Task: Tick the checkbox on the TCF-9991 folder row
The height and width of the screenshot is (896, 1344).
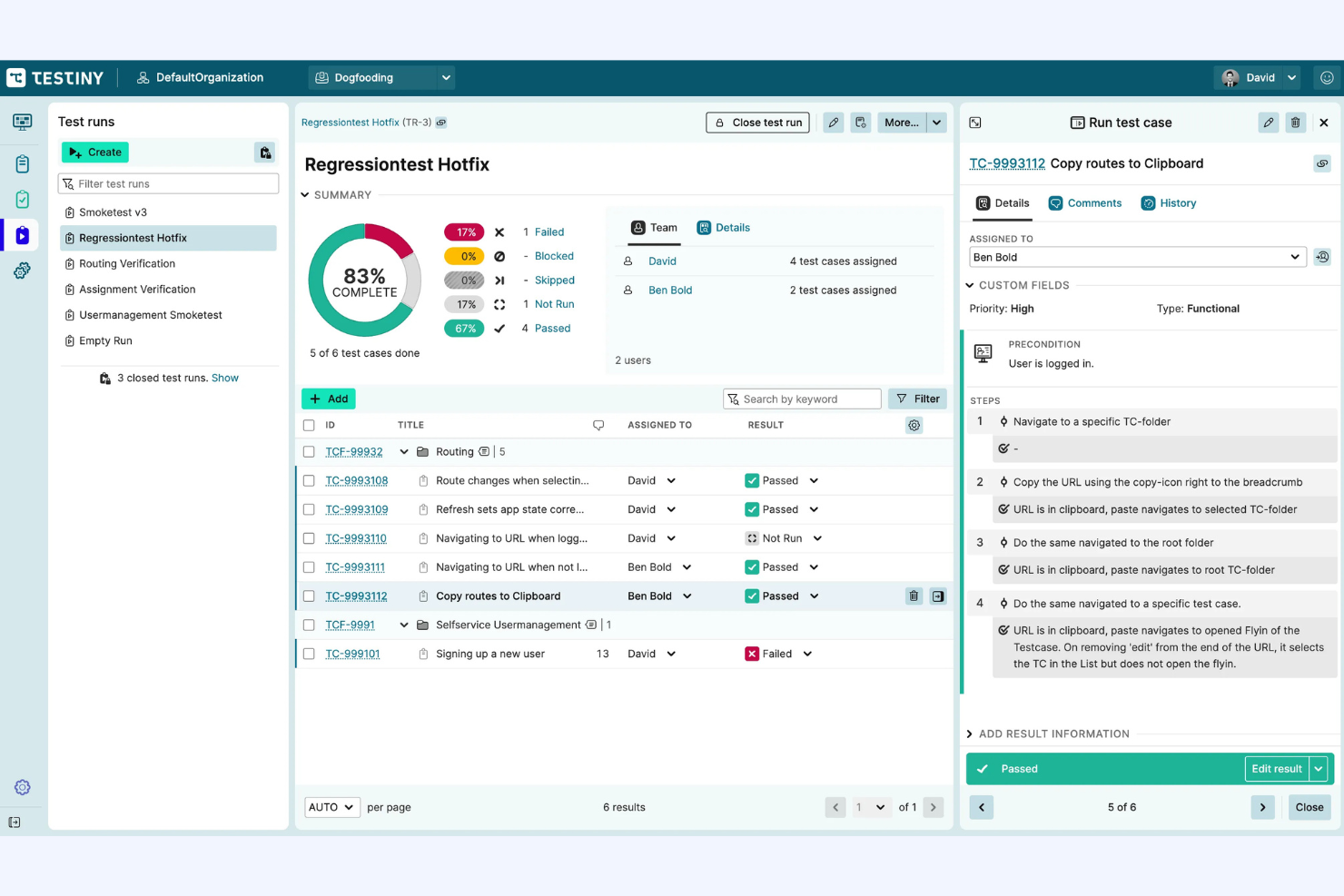Action: (309, 625)
